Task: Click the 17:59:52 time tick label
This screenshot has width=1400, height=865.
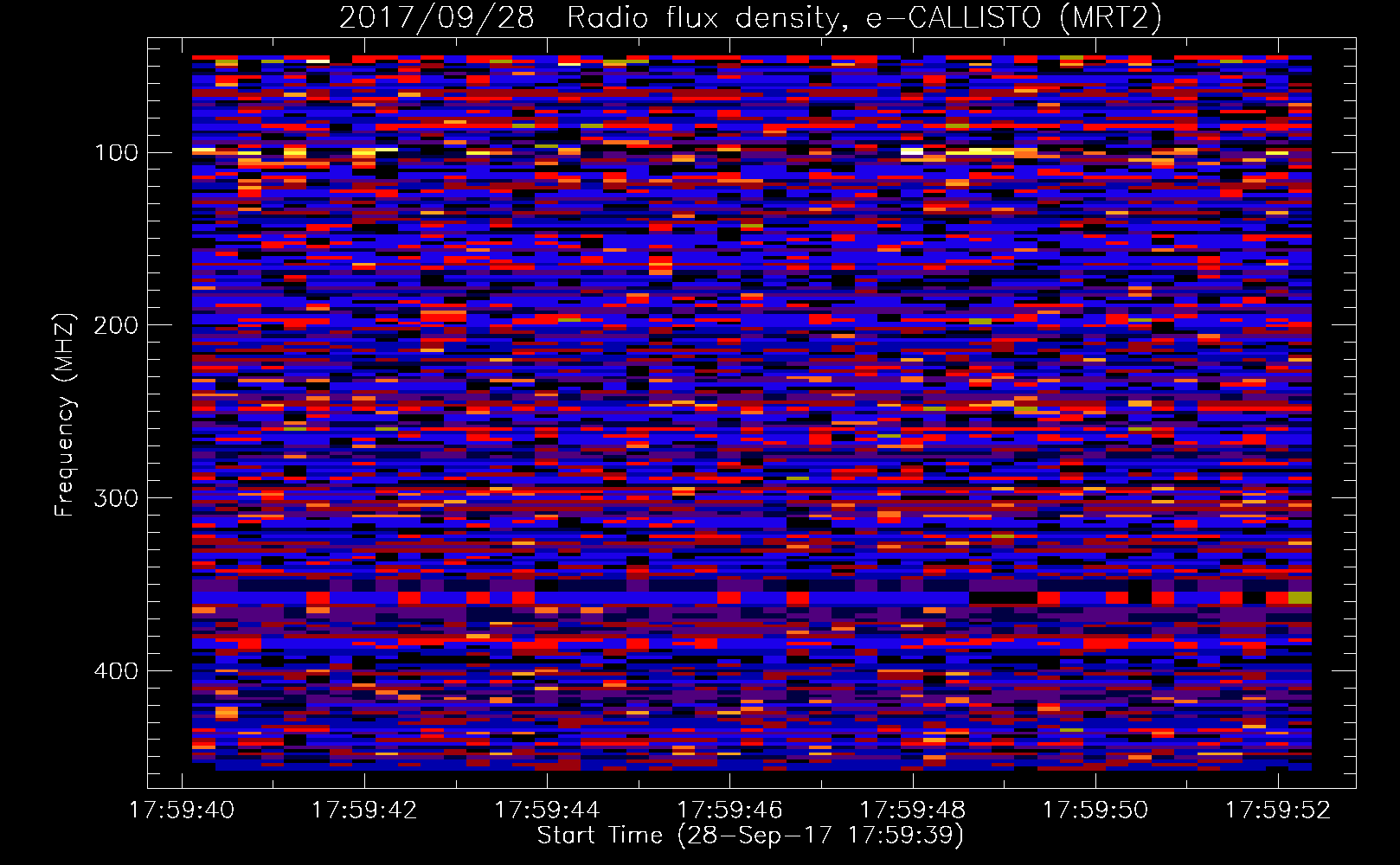Action: 1278,811
